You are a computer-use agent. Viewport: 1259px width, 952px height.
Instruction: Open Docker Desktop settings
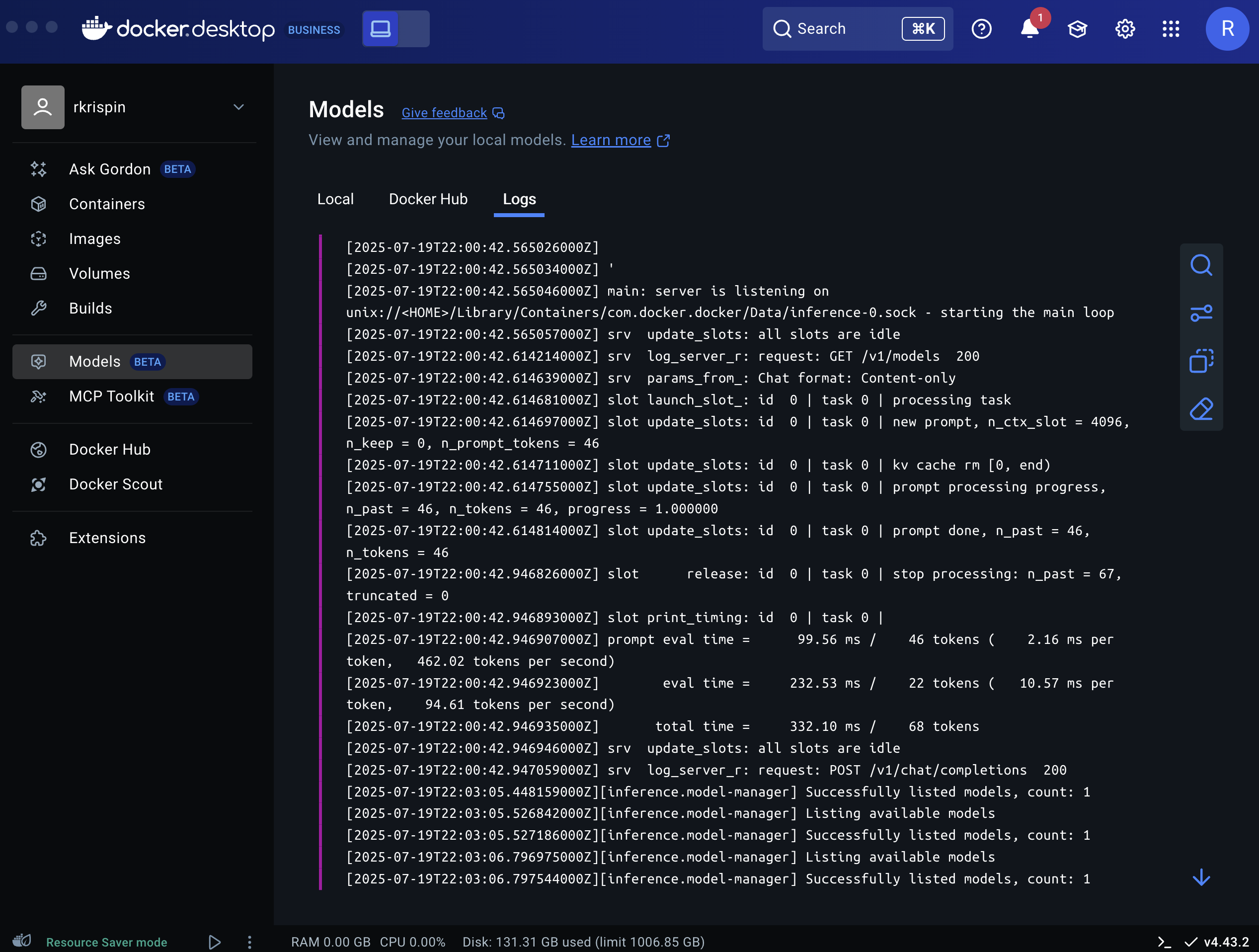[1125, 29]
